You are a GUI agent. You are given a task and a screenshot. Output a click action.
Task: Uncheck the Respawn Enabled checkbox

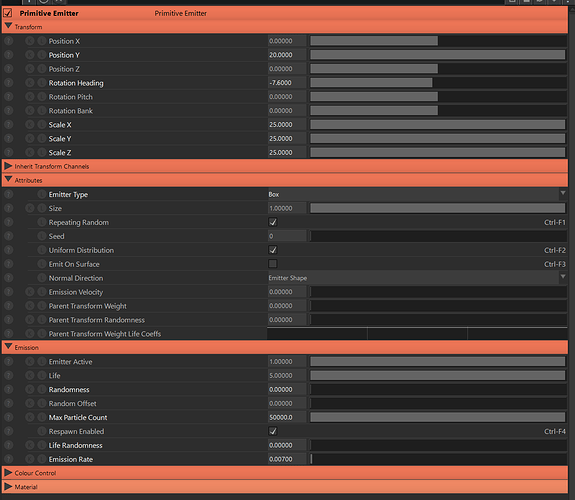tap(272, 431)
